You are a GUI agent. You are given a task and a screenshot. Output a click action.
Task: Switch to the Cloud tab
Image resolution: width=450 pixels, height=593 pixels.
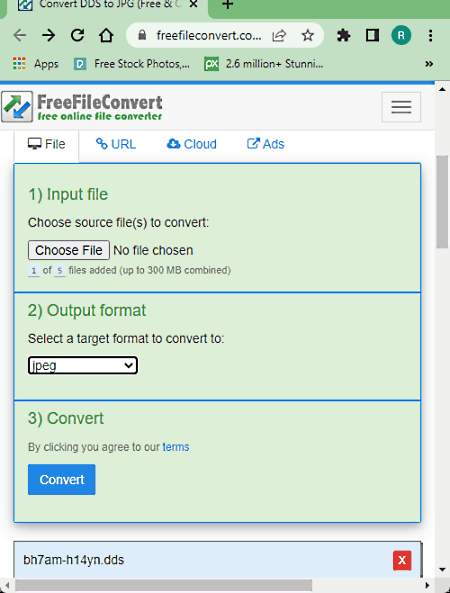coord(192,144)
